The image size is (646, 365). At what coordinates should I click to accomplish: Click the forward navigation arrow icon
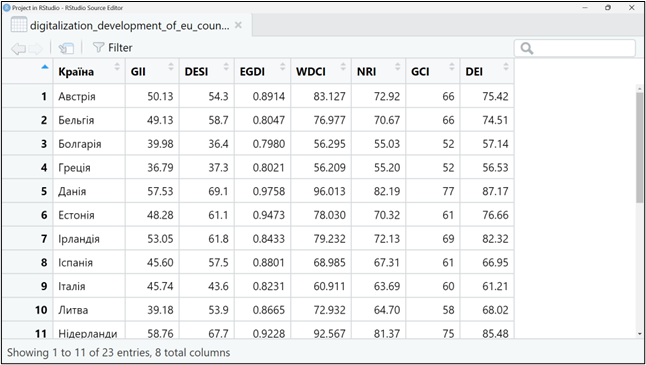pos(36,49)
